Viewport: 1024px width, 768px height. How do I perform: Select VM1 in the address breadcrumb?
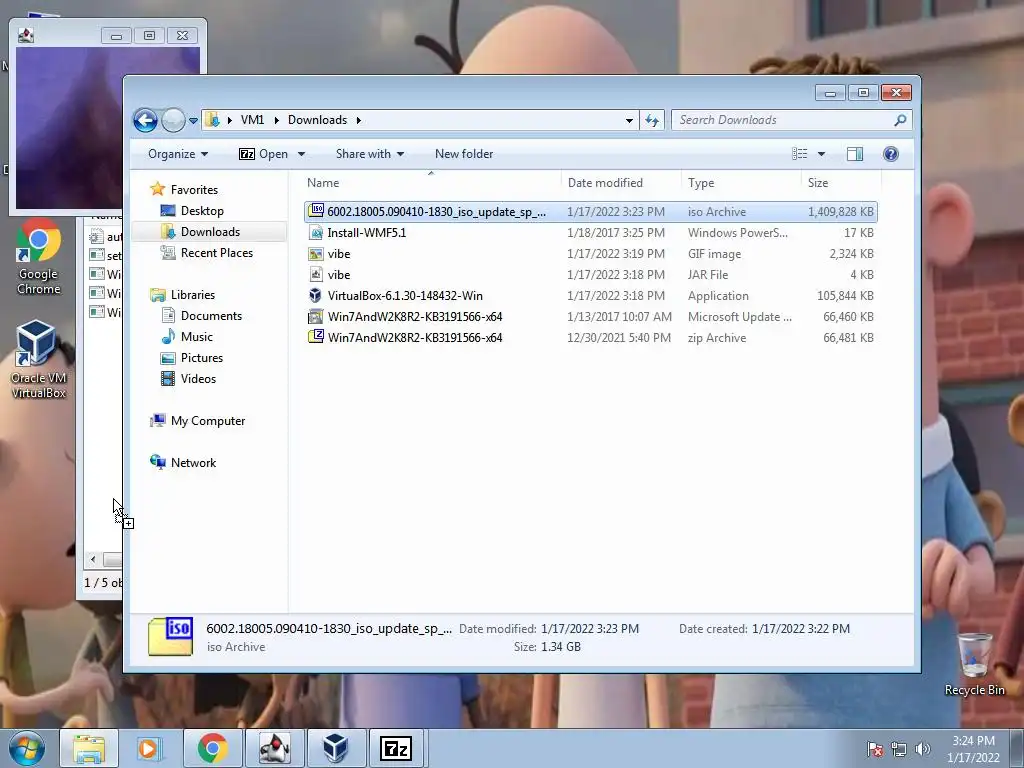[252, 120]
